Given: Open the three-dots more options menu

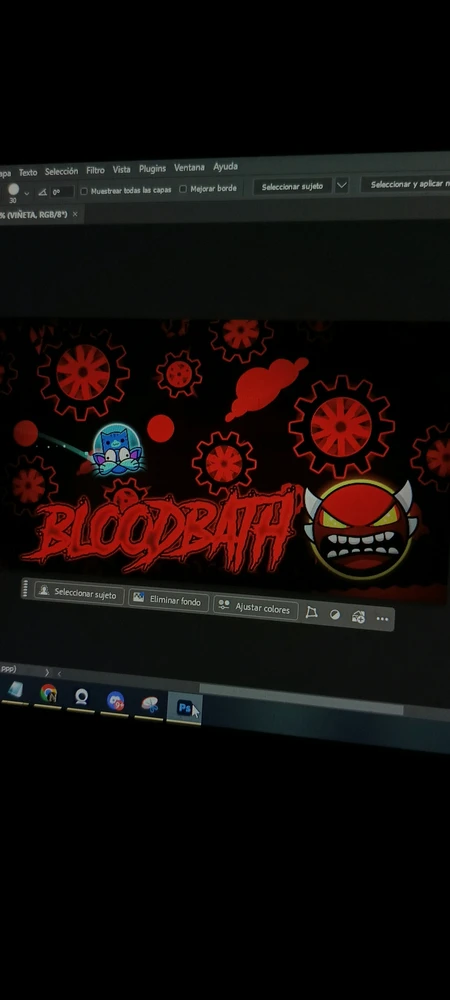Looking at the screenshot, I should click(382, 619).
